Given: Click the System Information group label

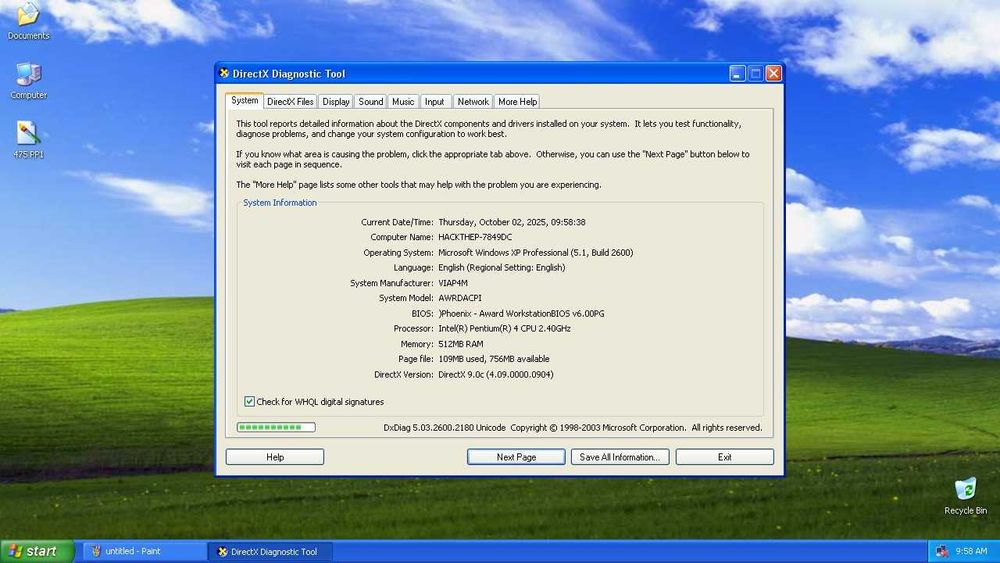Looking at the screenshot, I should (280, 203).
